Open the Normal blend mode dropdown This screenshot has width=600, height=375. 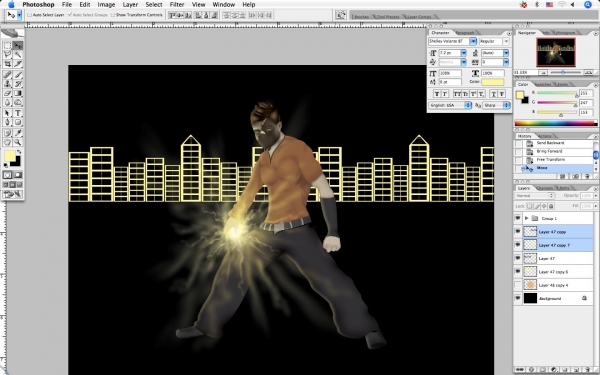[x=535, y=196]
